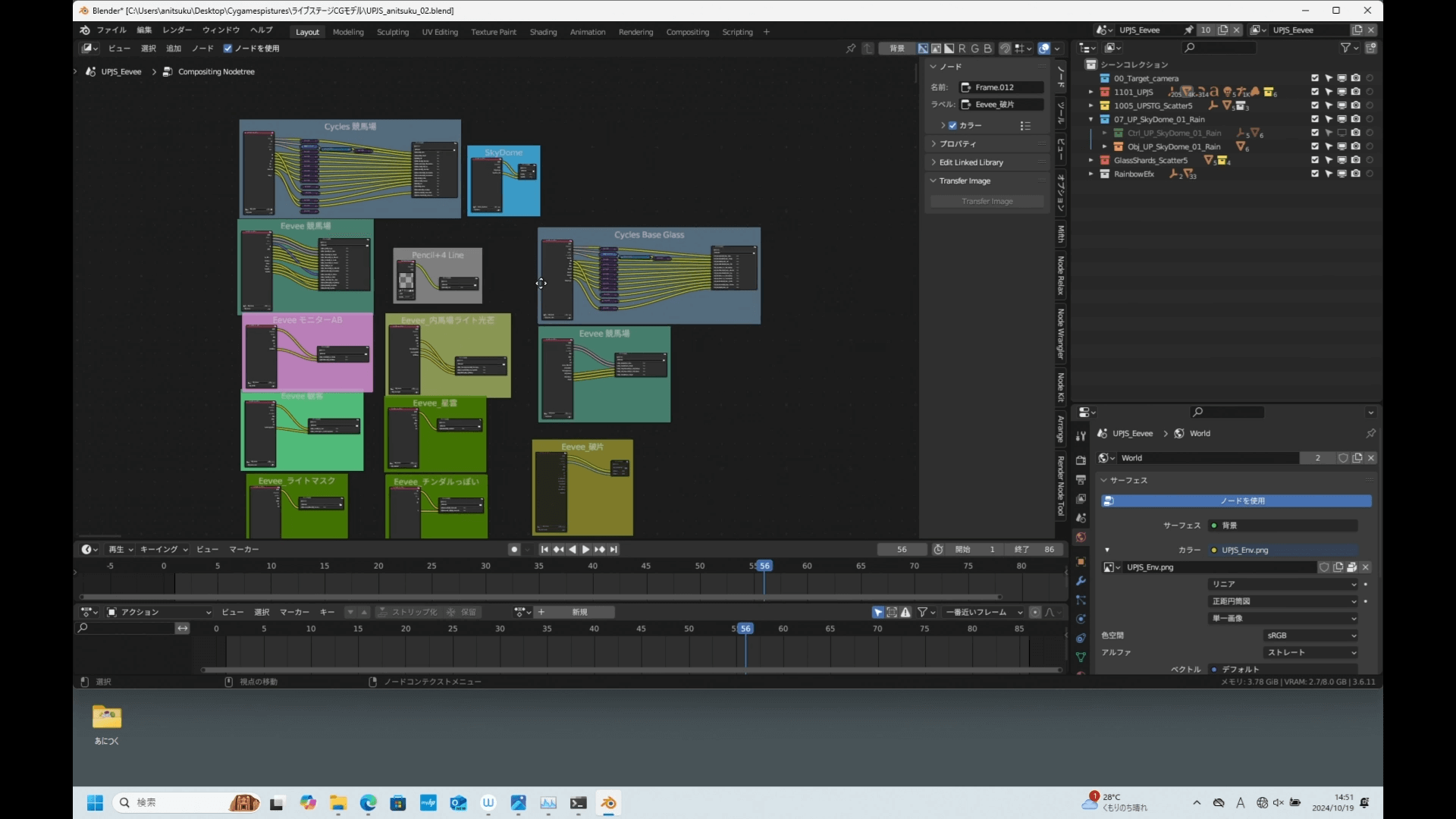Image resolution: width=1456 pixels, height=819 pixels.
Task: Open the View Layer properties tab icon
Action: pos(1081,498)
